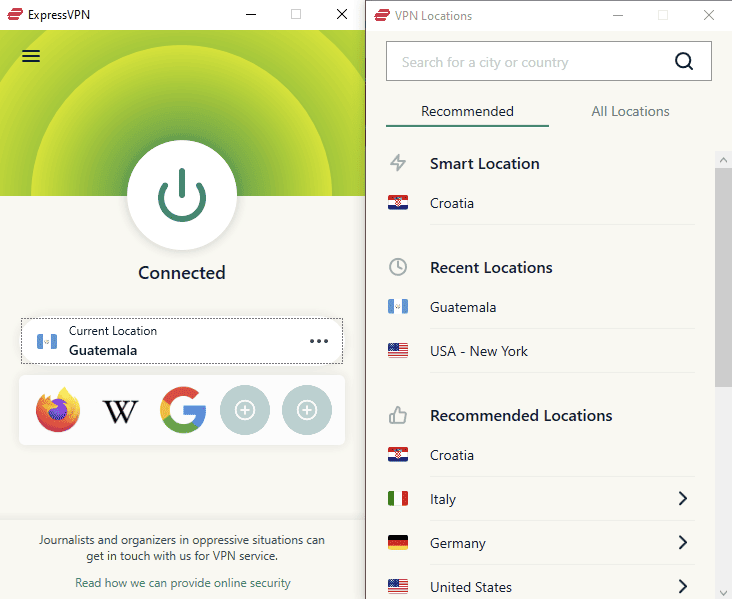Image resolution: width=732 pixels, height=599 pixels.
Task: Expand United States server locations chevron
Action: (683, 586)
